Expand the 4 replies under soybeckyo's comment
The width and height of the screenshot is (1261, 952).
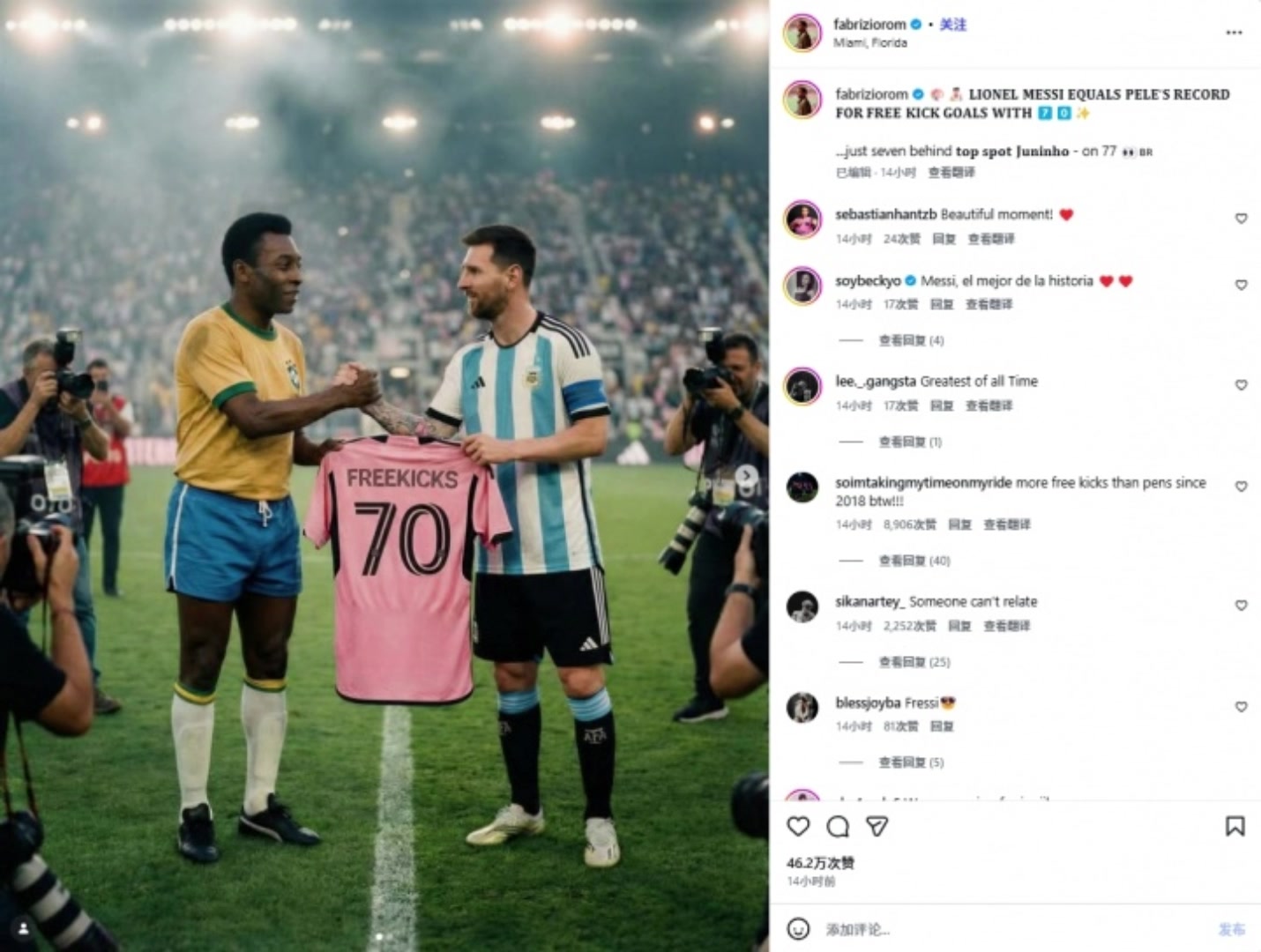[911, 340]
